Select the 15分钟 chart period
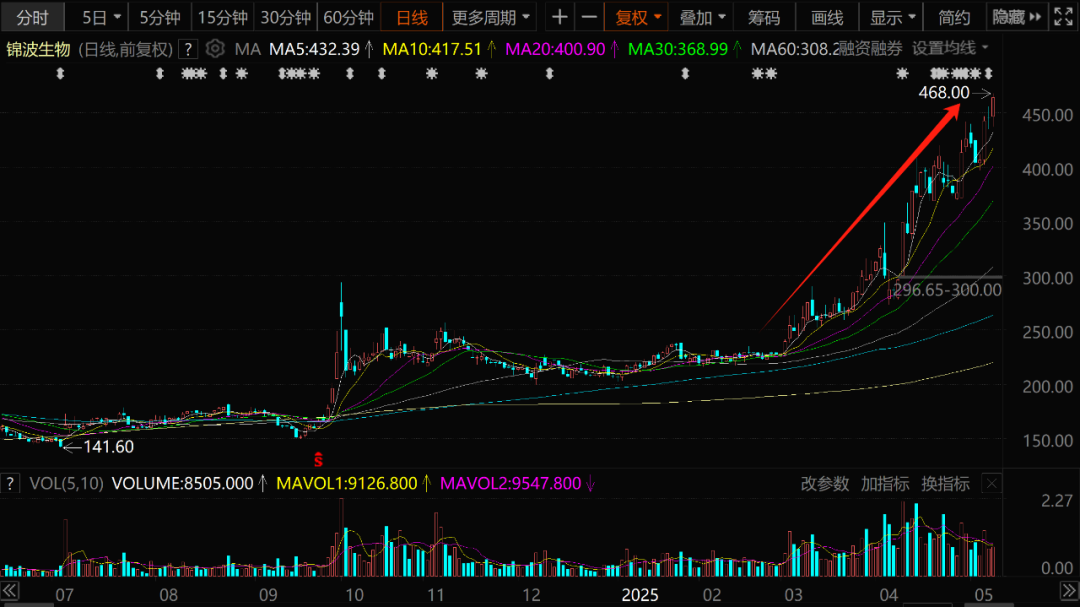Viewport: 1080px width, 607px height. pyautogui.click(x=222, y=17)
